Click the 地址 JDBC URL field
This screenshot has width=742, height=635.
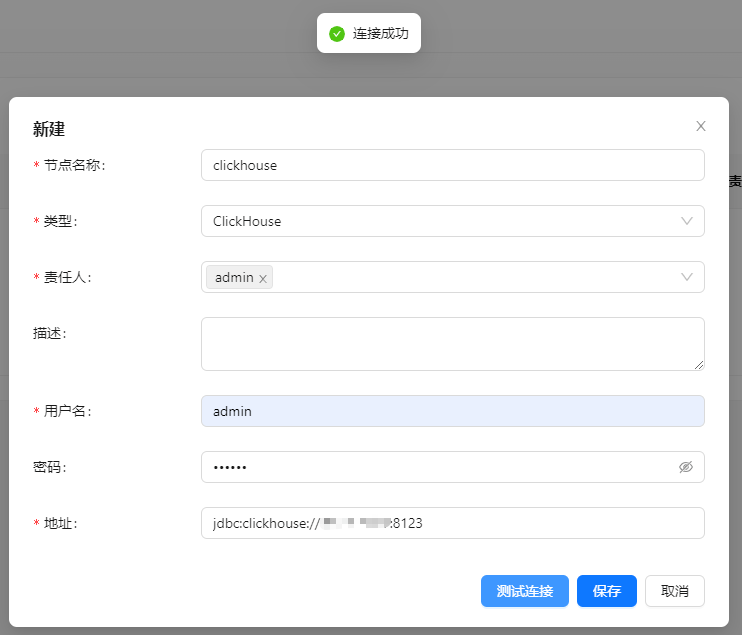coord(540,523)
